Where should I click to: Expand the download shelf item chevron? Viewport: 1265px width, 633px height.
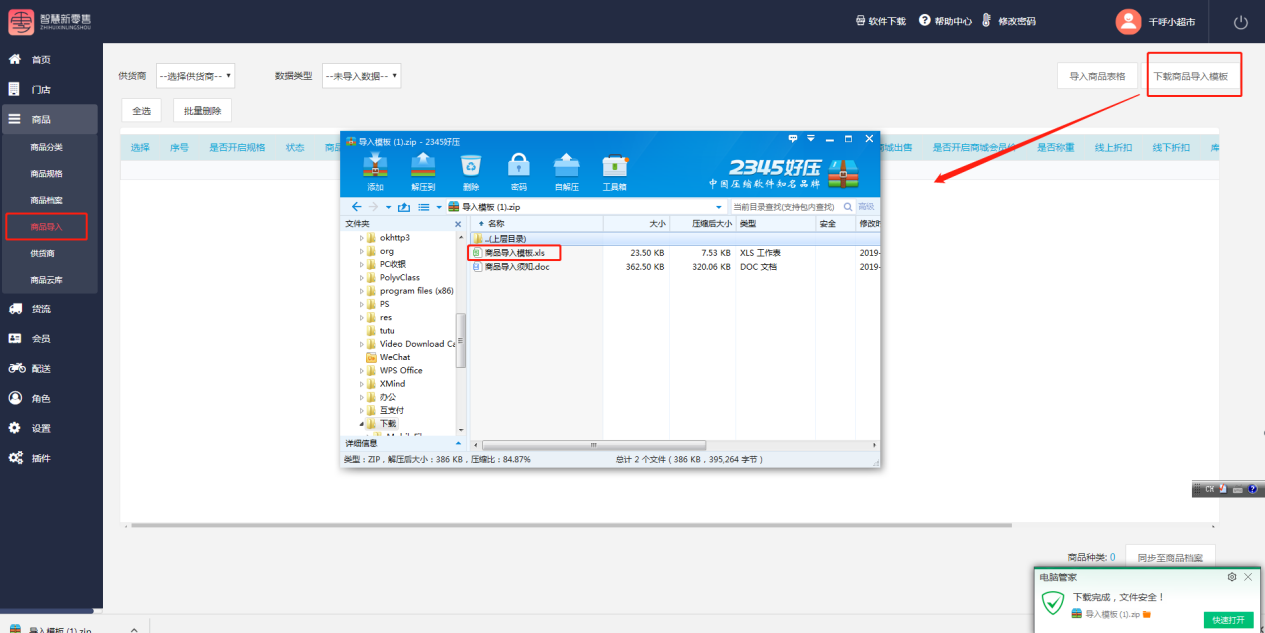(x=134, y=630)
